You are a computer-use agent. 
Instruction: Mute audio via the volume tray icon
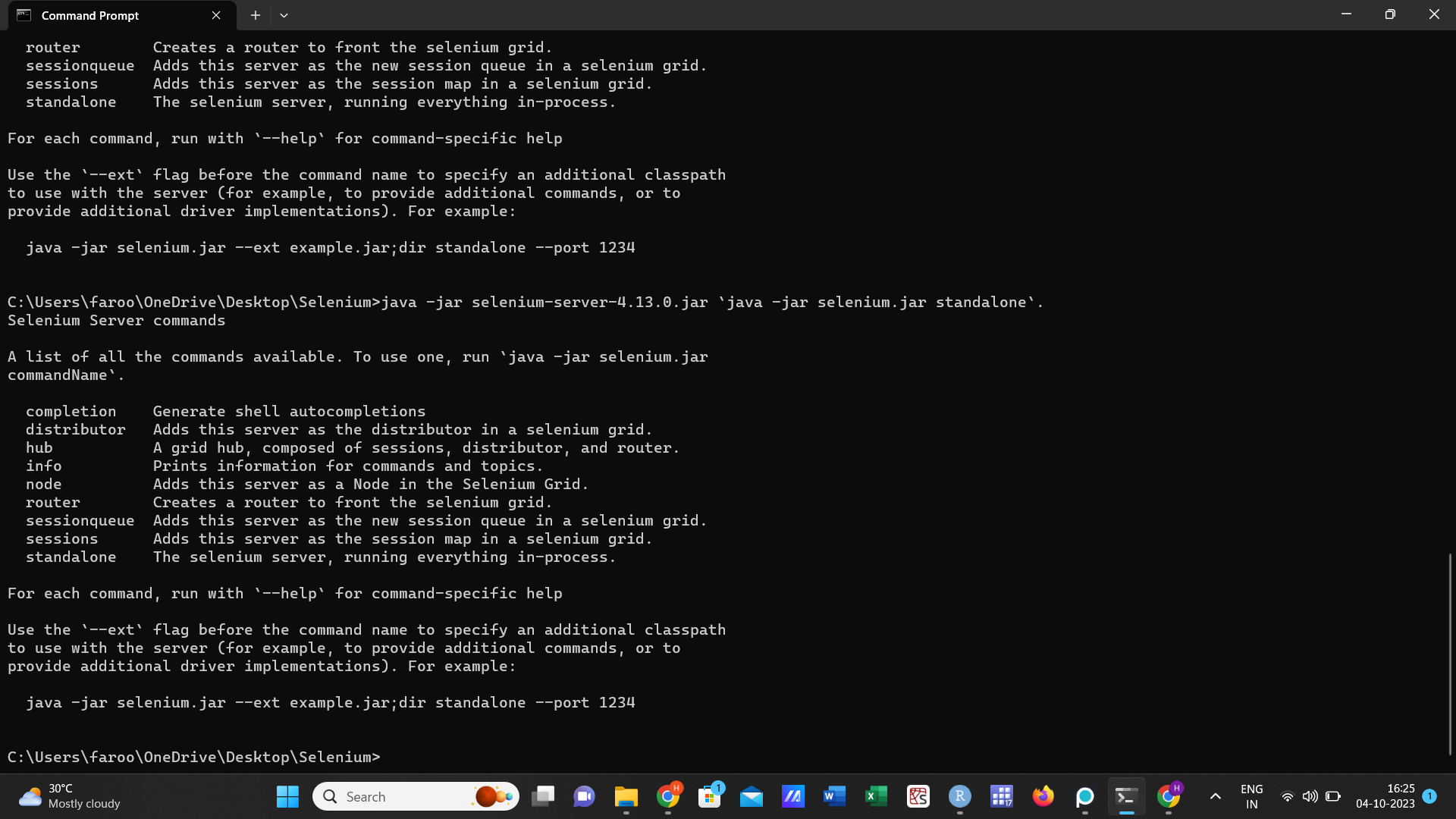tap(1310, 796)
